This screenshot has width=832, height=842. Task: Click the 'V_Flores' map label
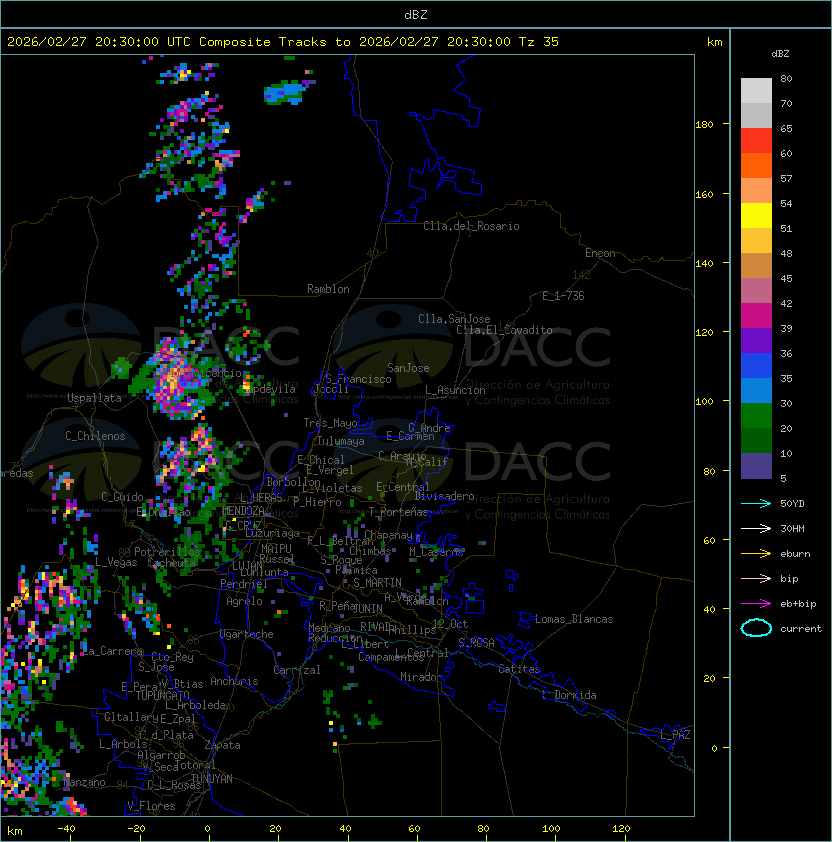pyautogui.click(x=151, y=806)
